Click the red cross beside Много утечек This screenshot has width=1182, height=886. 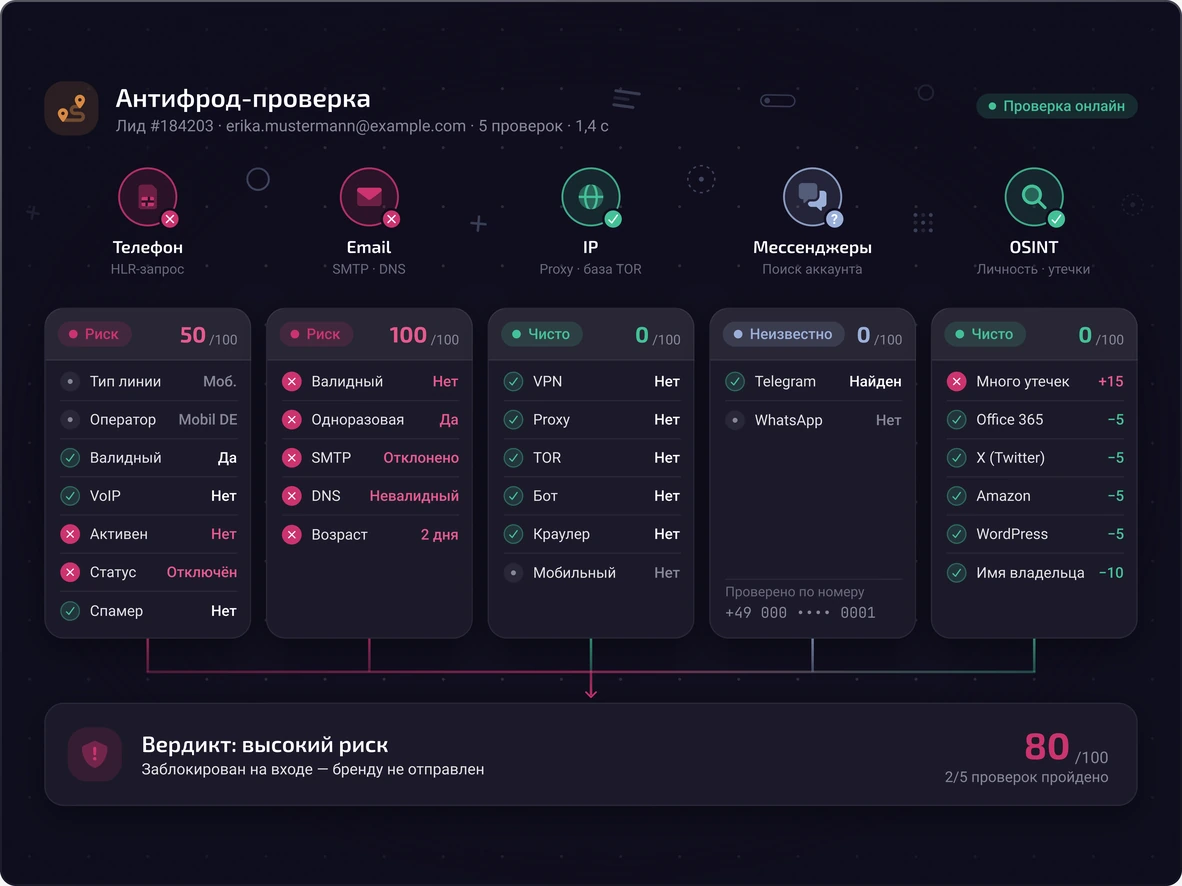click(x=957, y=382)
